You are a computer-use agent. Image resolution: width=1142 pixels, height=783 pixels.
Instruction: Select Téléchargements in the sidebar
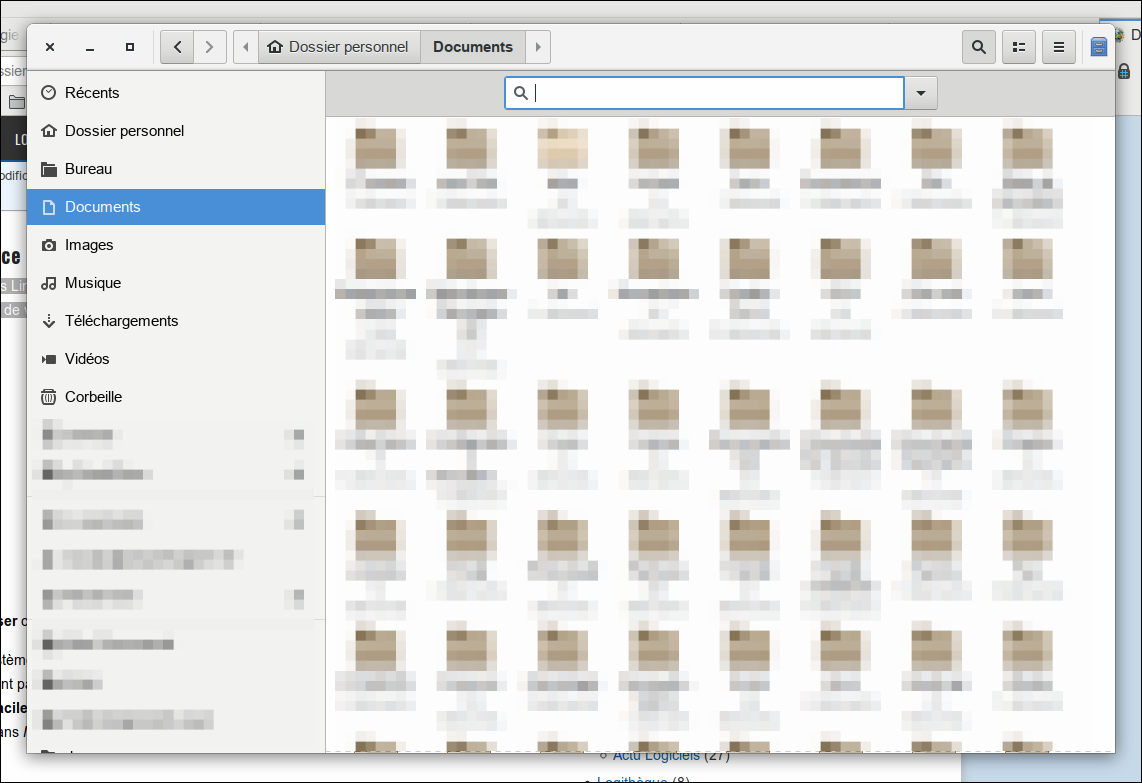pos(121,321)
